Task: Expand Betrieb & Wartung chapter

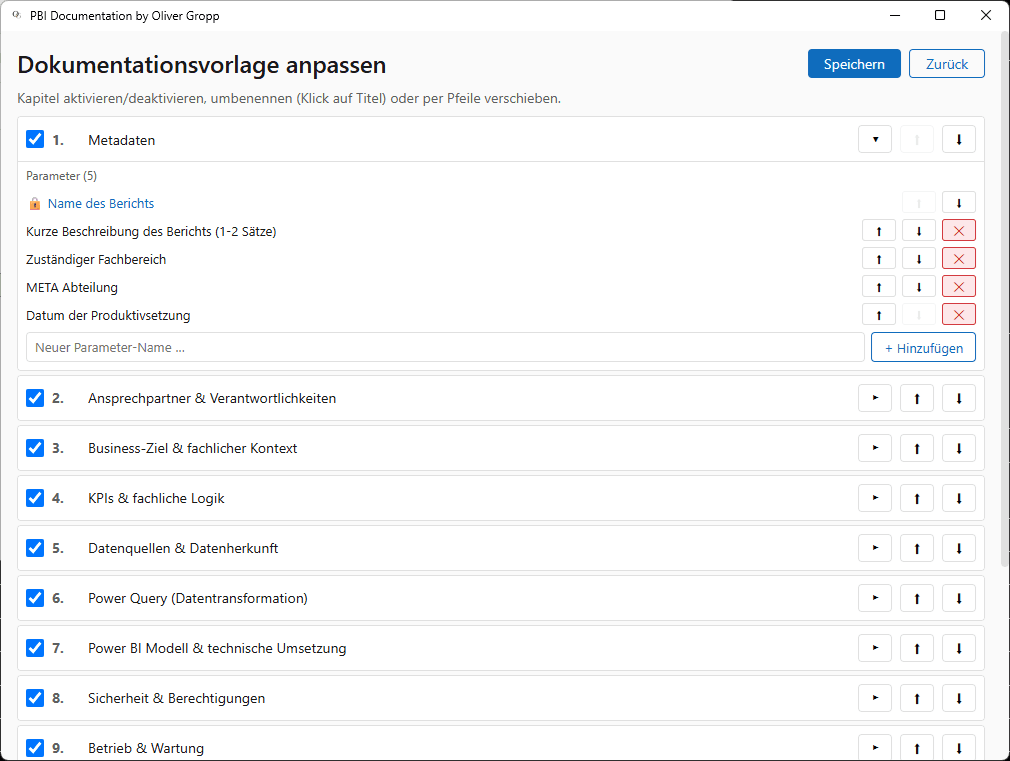Action: tap(875, 747)
